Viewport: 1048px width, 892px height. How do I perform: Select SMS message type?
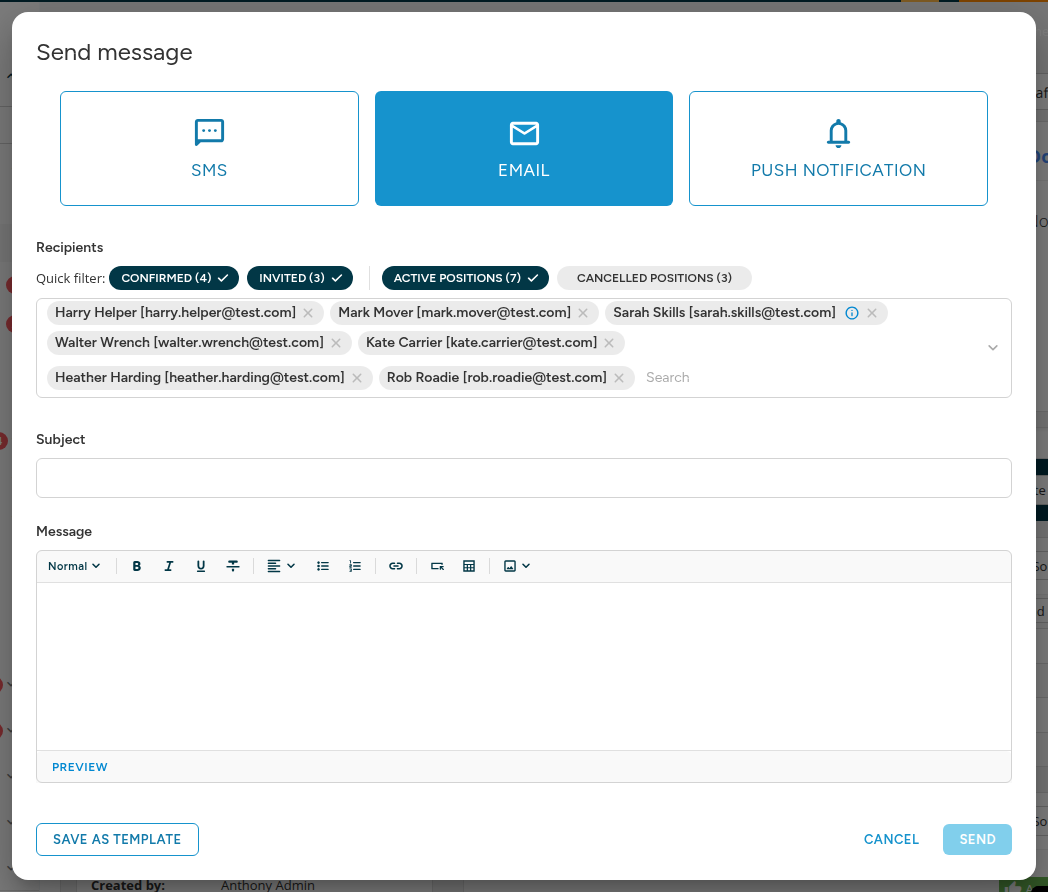(x=209, y=148)
